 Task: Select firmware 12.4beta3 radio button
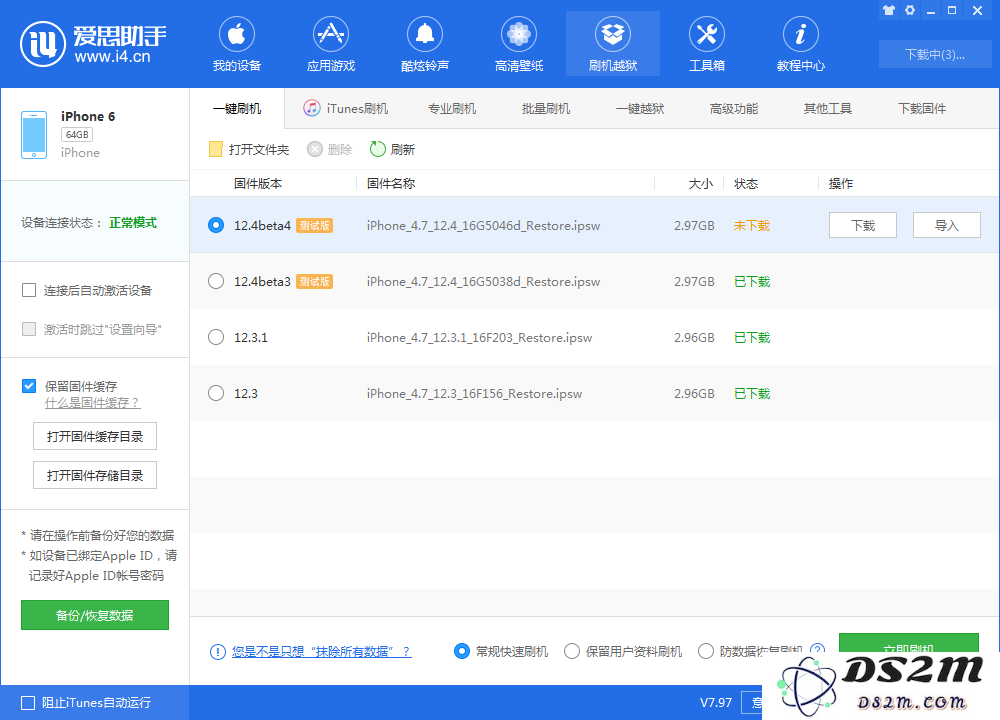coord(216,281)
